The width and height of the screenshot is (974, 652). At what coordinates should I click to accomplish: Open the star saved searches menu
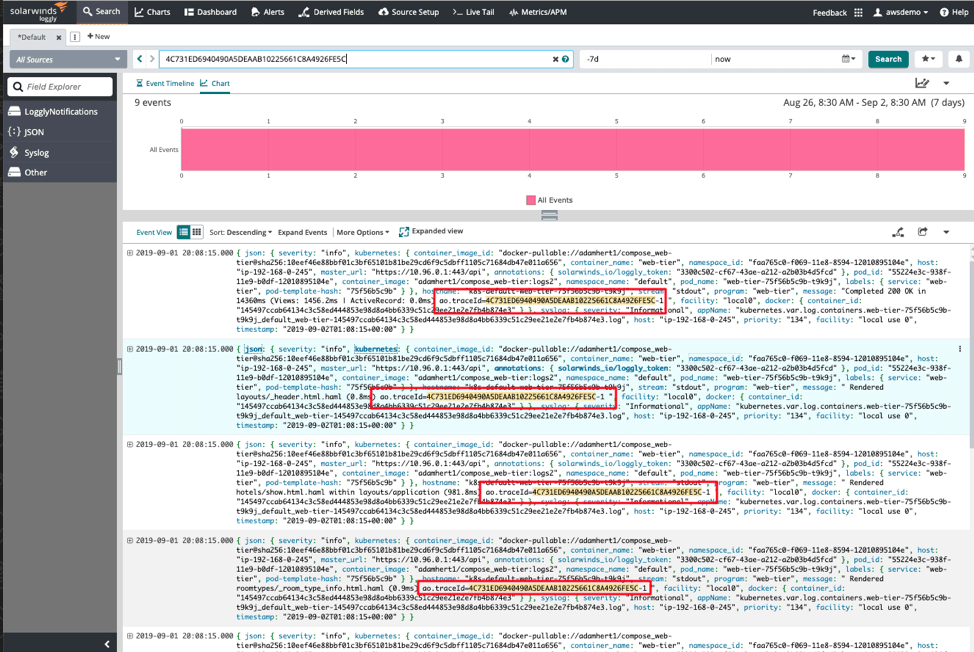(928, 59)
